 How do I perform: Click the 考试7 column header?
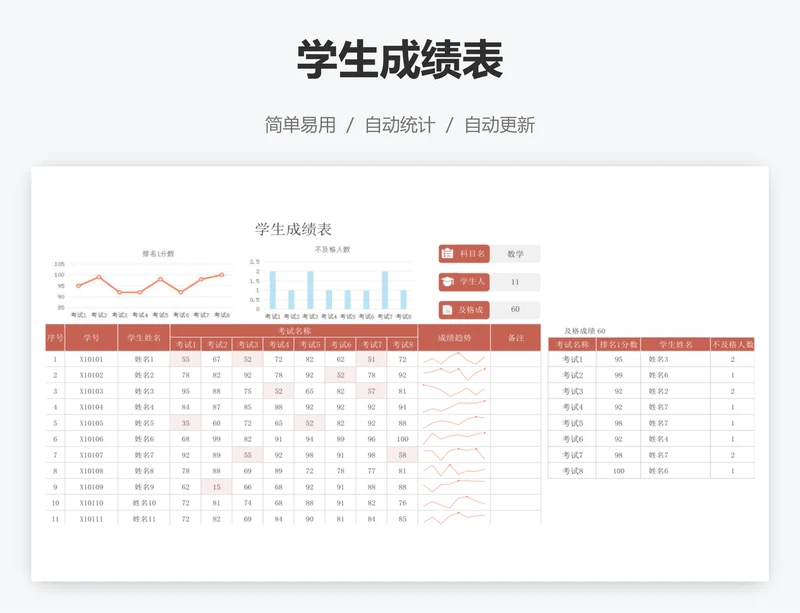371,345
